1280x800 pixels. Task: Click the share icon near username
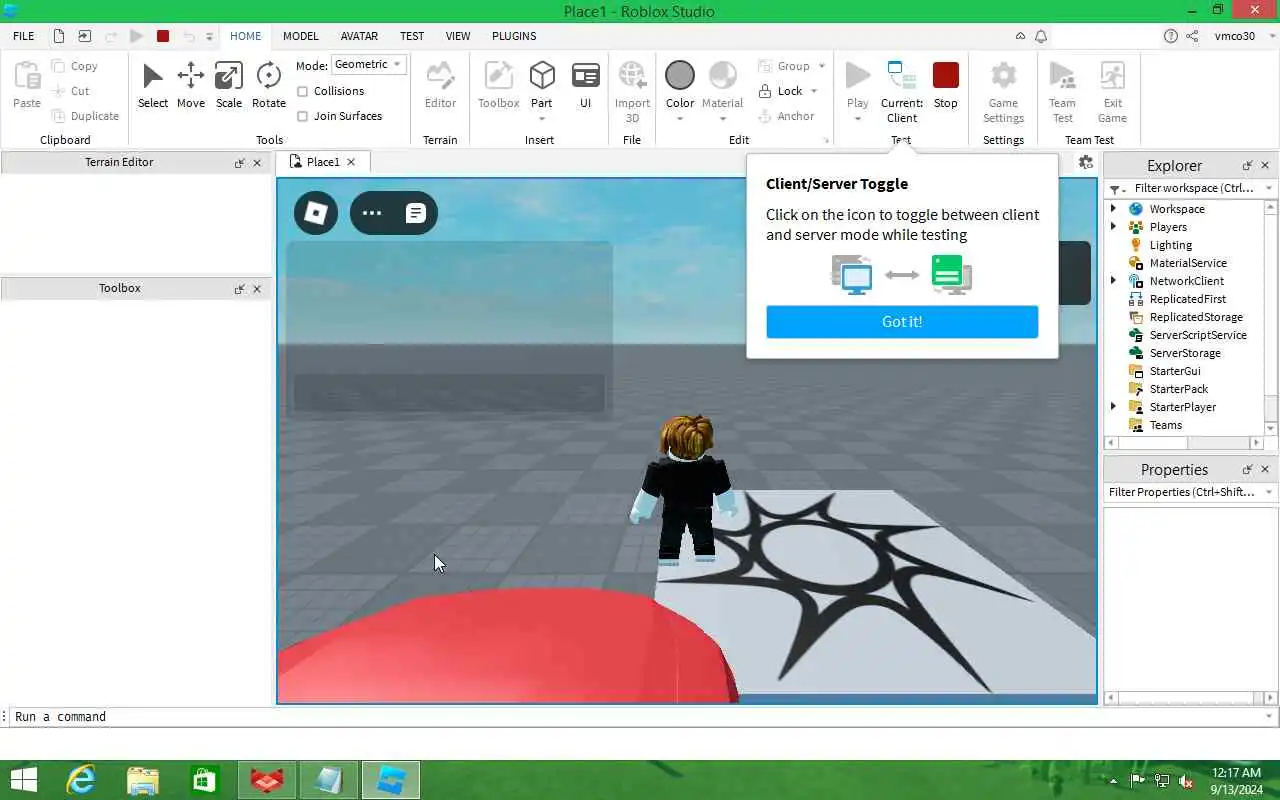click(x=1192, y=36)
